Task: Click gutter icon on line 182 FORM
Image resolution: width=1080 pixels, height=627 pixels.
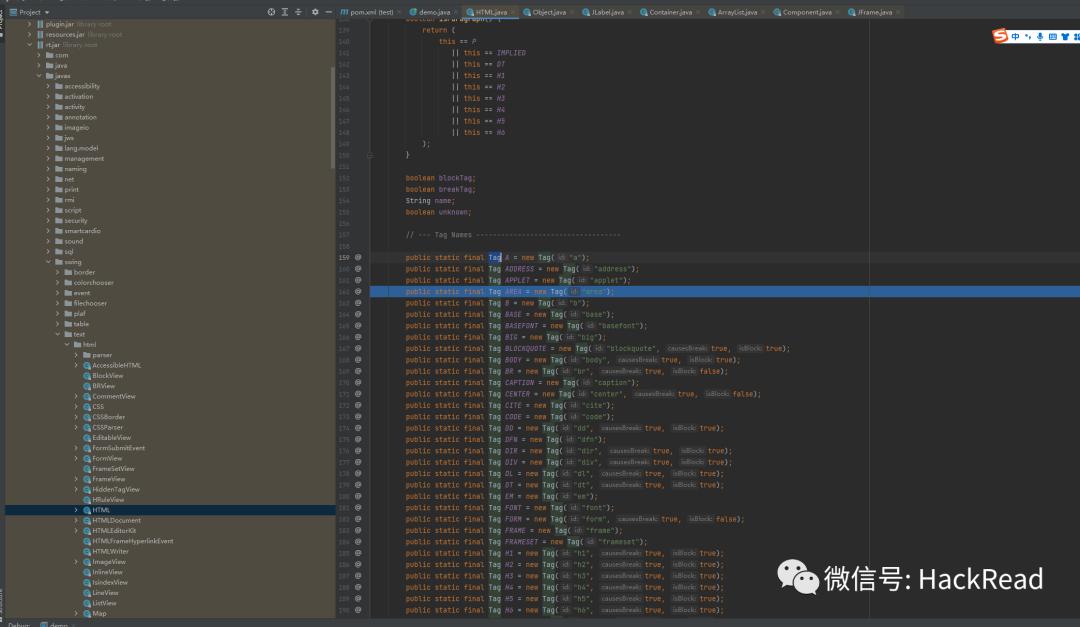Action: coord(358,519)
